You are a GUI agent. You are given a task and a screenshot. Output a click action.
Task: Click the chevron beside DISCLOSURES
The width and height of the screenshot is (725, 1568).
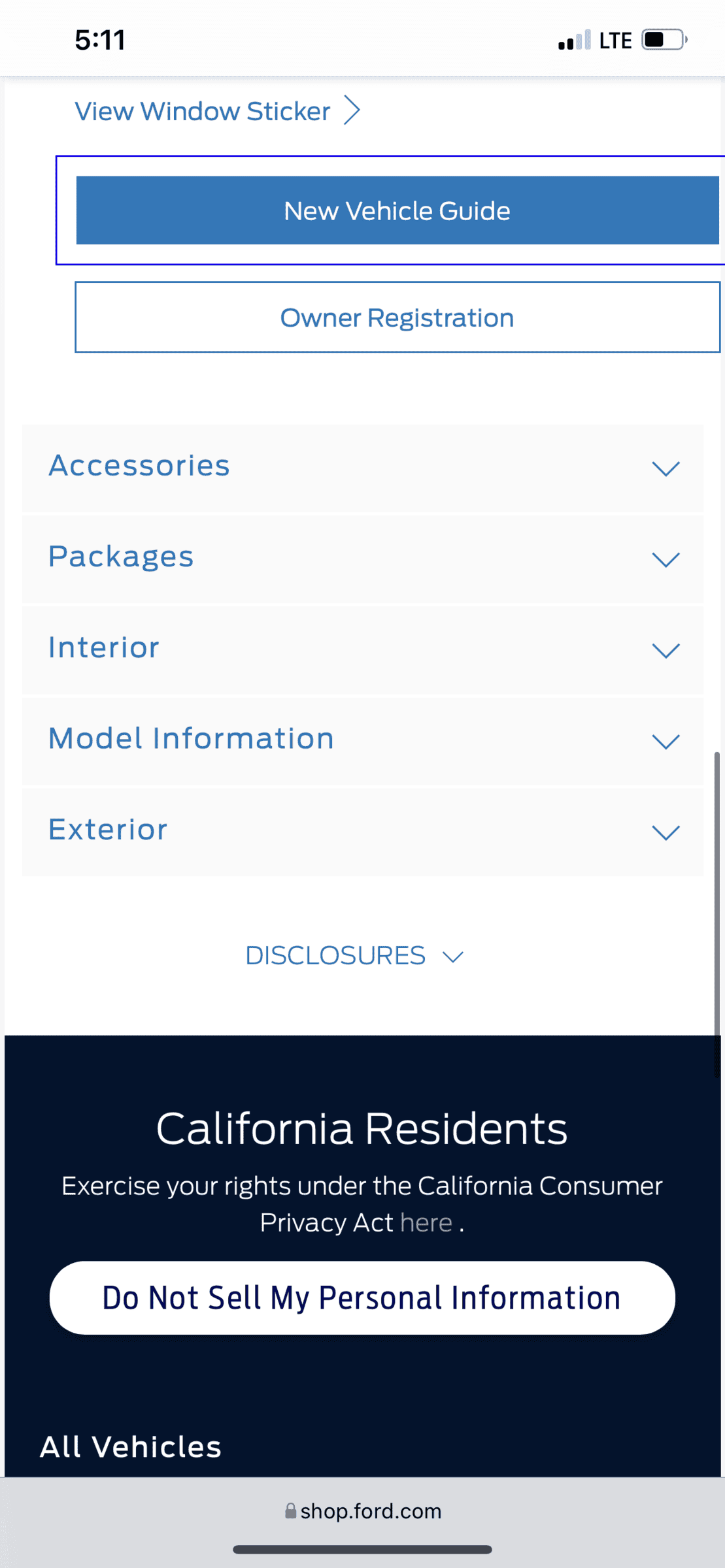pyautogui.click(x=453, y=957)
